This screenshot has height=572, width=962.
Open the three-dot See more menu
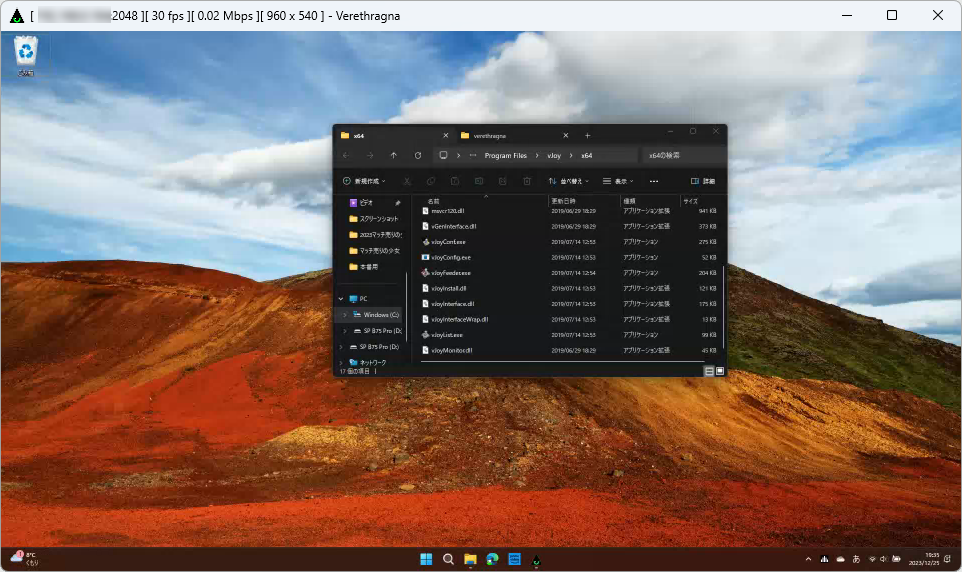pyautogui.click(x=653, y=181)
